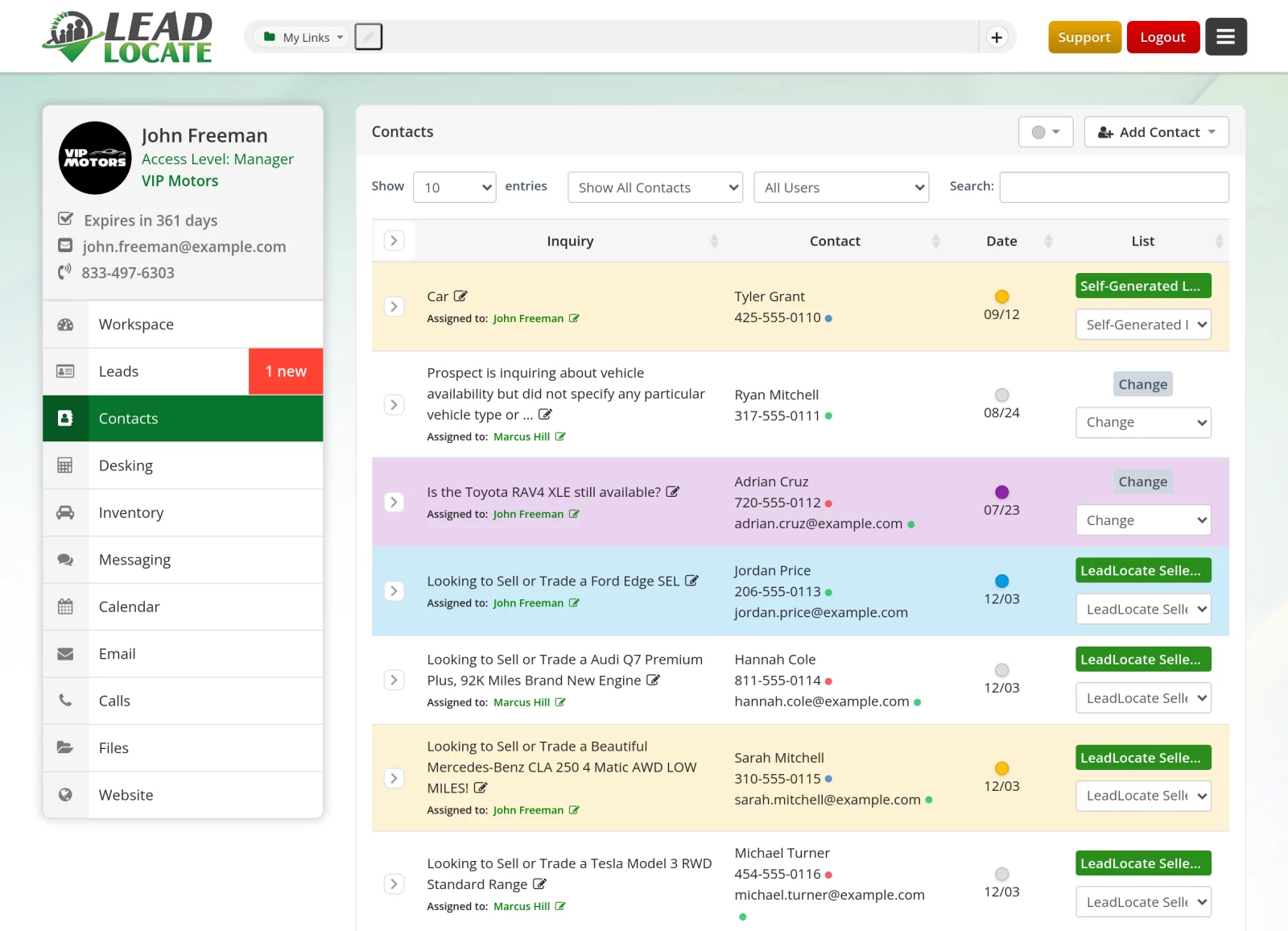Click the purple status dot for Adrian Cruz
The image size is (1288, 931).
click(1002, 492)
